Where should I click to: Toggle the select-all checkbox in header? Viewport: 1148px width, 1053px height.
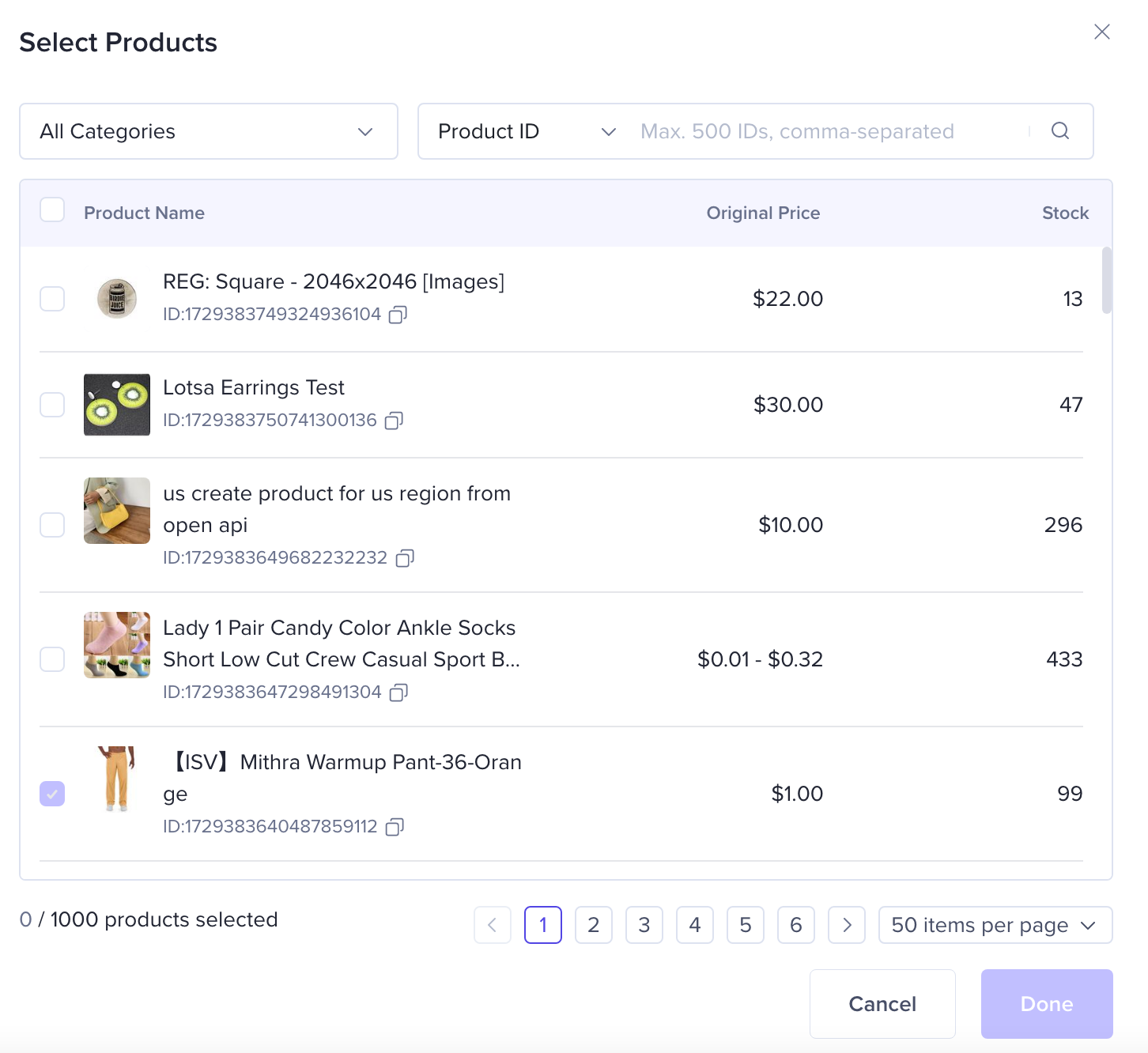pos(52,210)
